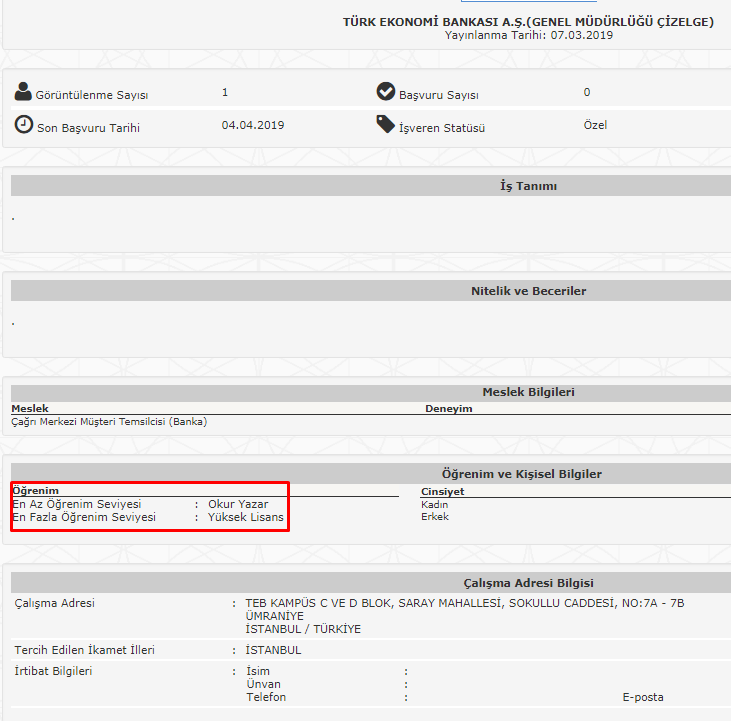Click the İSTANBUL / TÜRKİYE text
The image size is (731, 721).
click(x=303, y=629)
